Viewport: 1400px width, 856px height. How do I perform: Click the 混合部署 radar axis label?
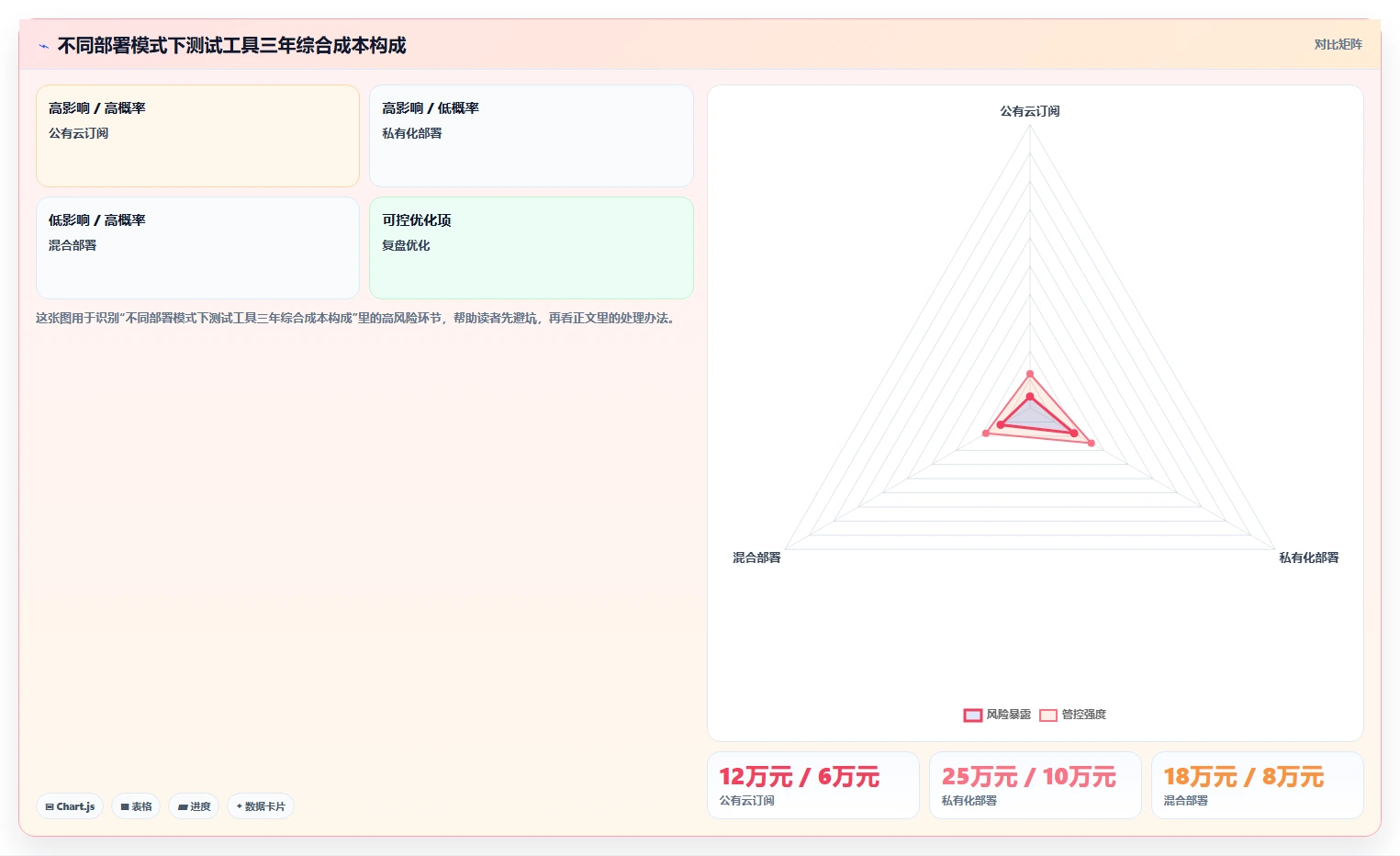click(756, 558)
